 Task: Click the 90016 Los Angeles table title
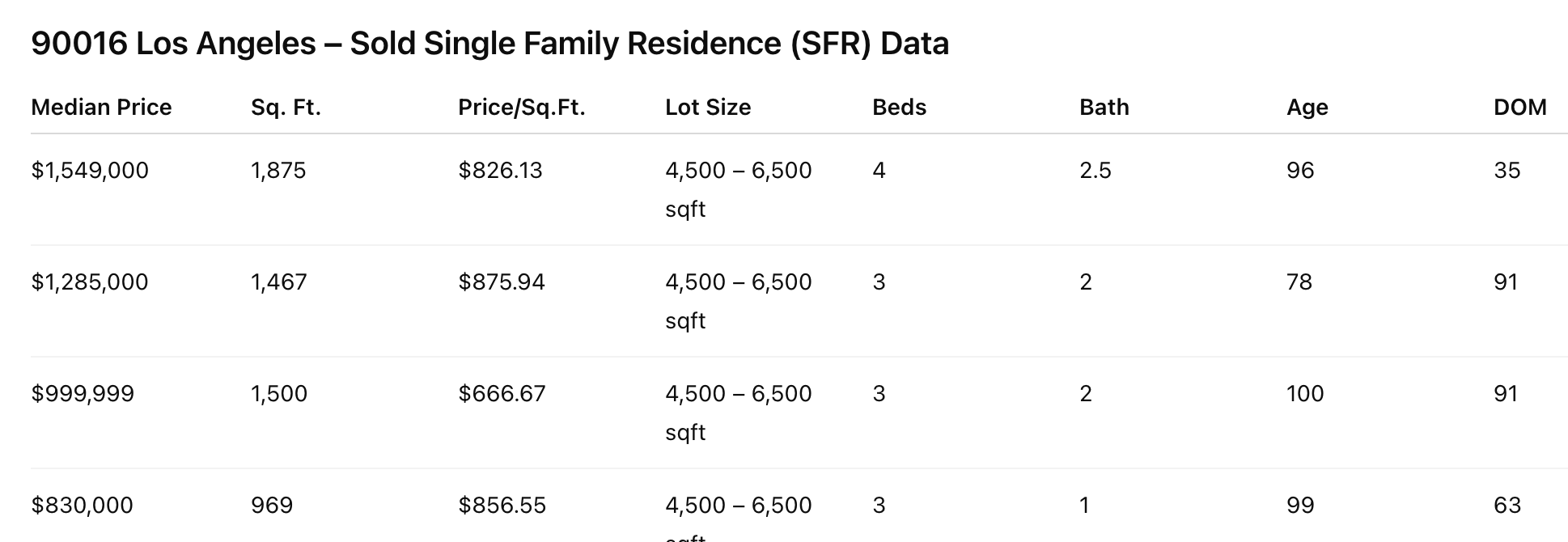point(489,44)
